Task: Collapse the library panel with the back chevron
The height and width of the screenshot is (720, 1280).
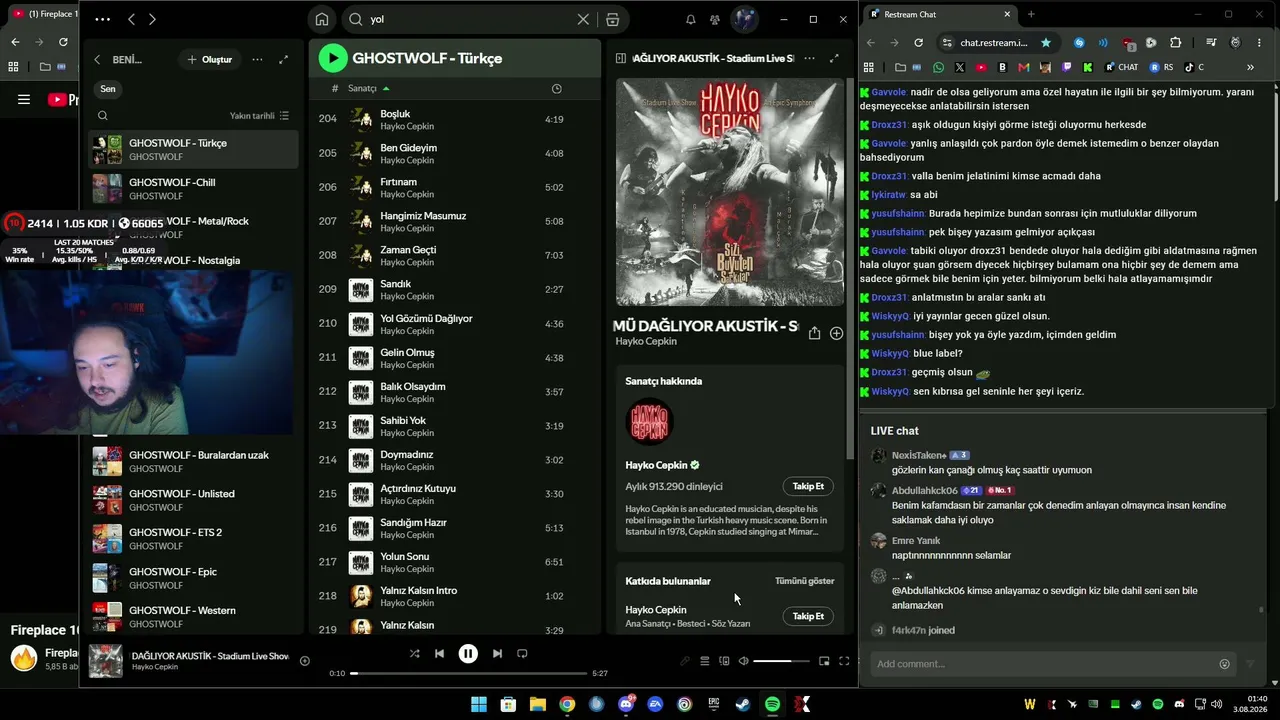Action: tap(97, 60)
